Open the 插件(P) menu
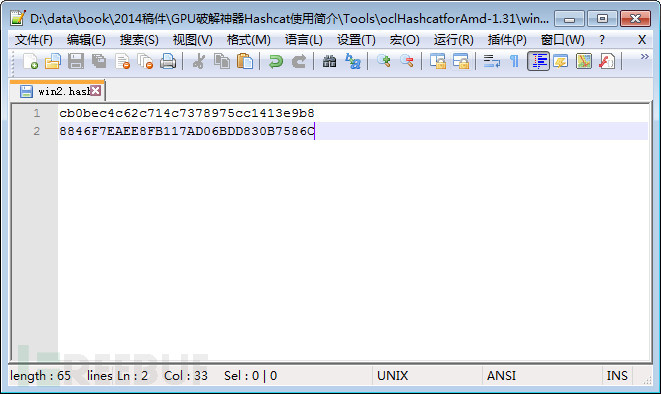This screenshot has height=394, width=661. (507, 40)
